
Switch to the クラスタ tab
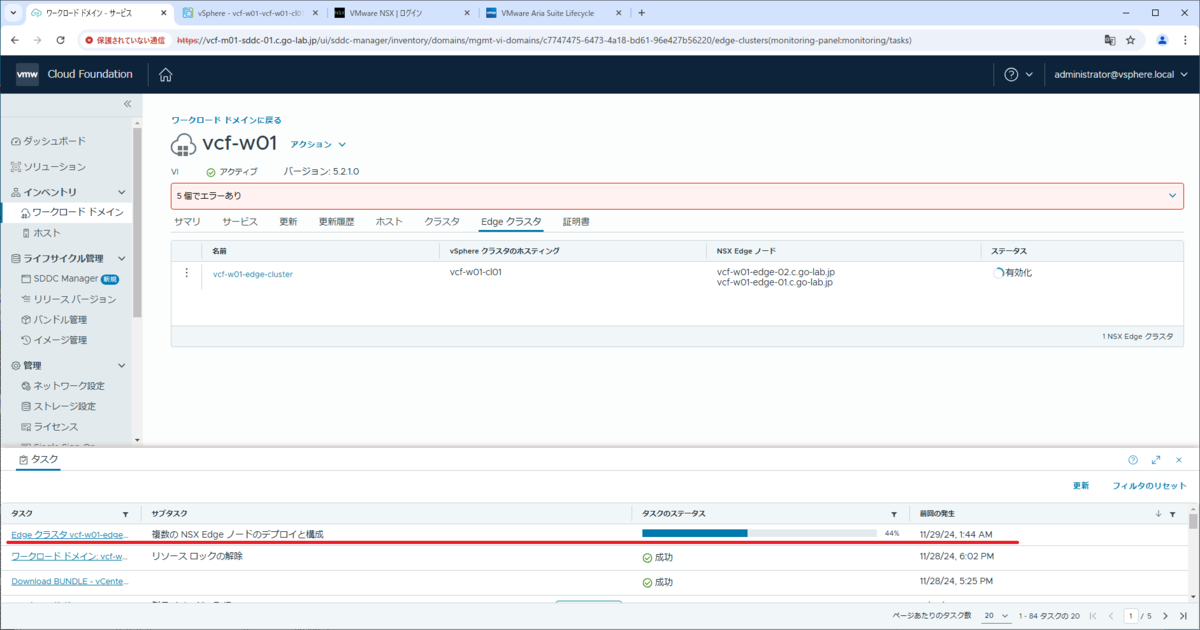(x=442, y=222)
